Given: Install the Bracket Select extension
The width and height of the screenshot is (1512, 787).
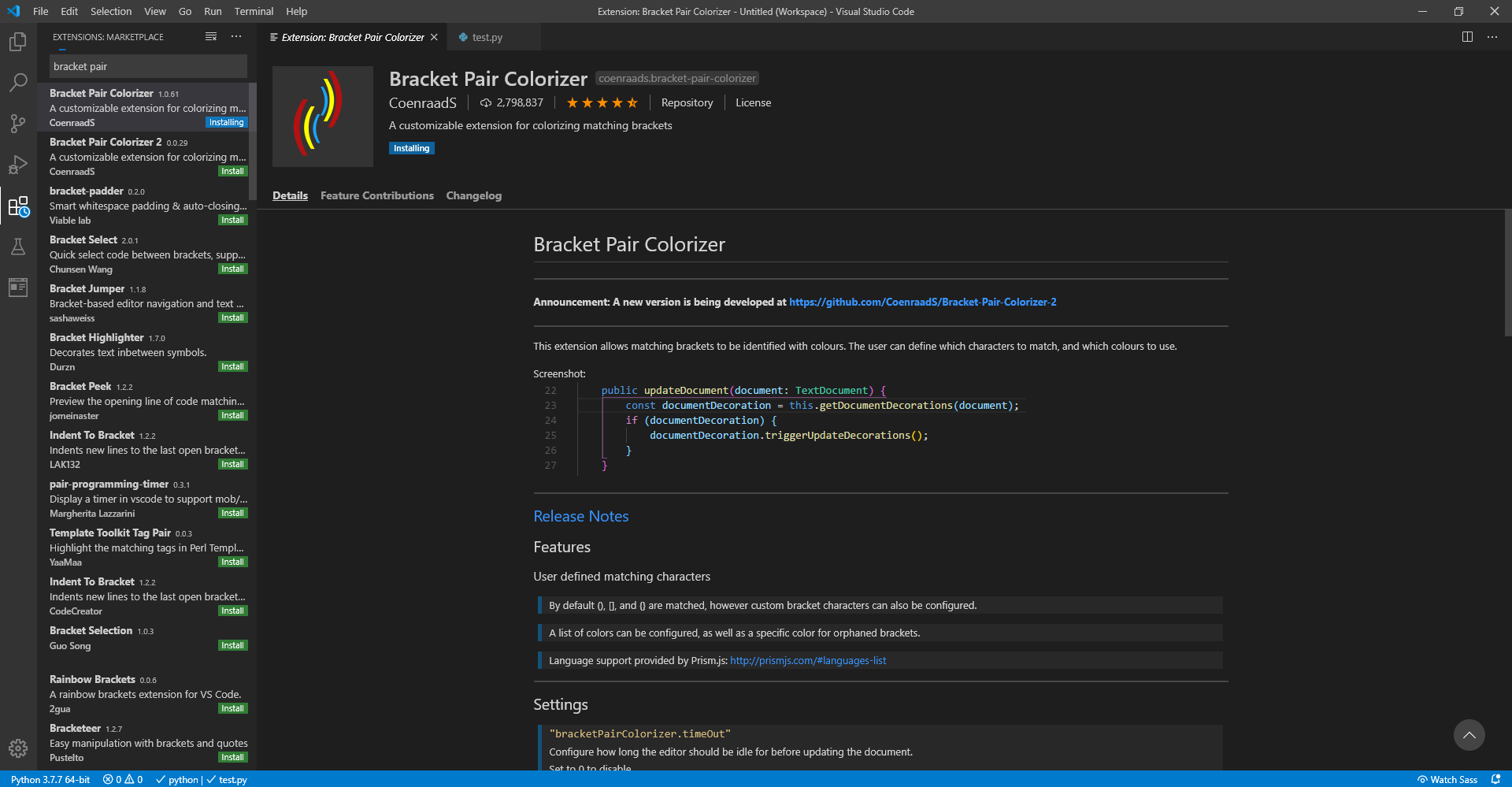Looking at the screenshot, I should point(232,269).
